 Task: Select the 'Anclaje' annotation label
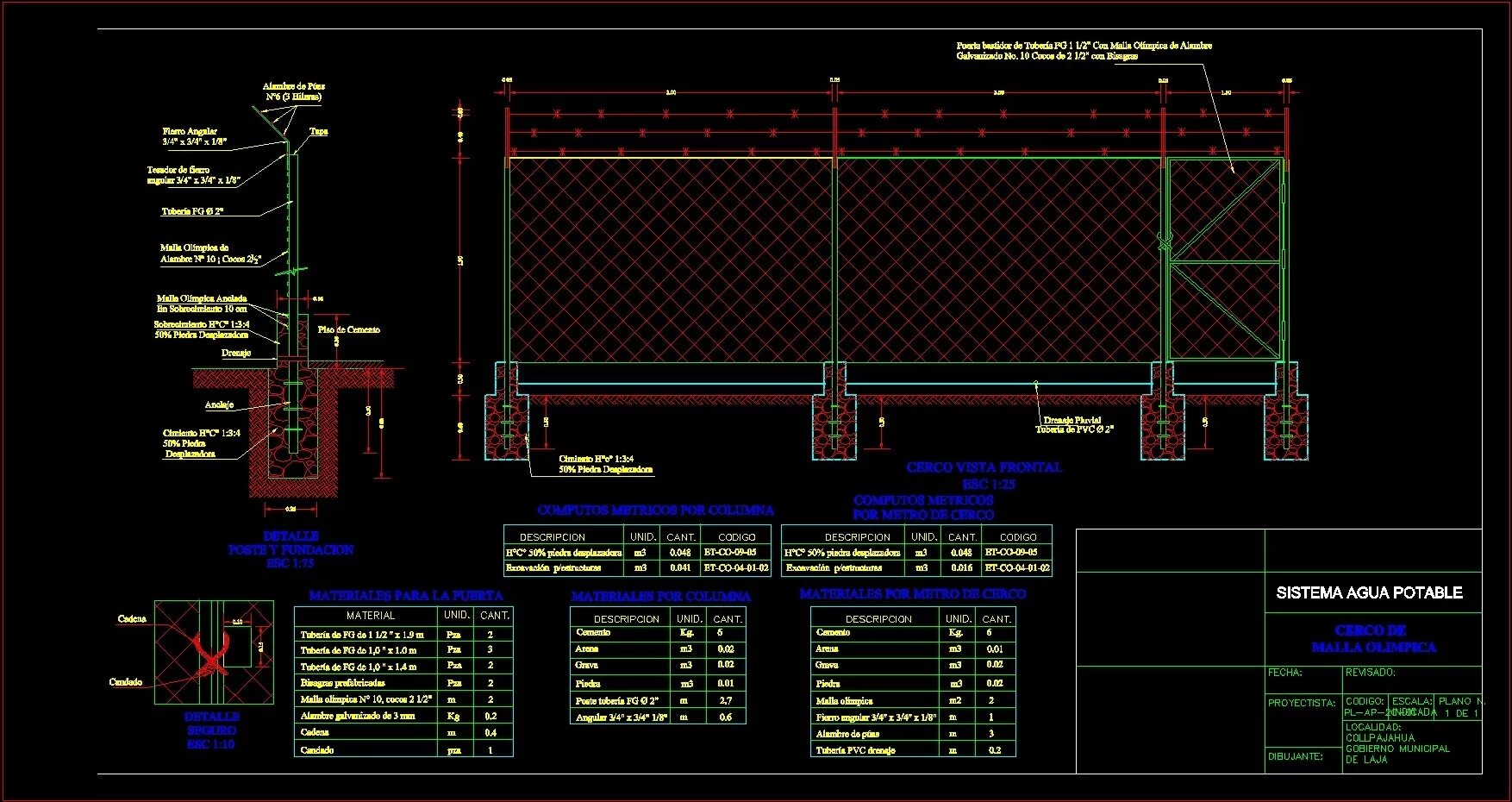click(219, 404)
